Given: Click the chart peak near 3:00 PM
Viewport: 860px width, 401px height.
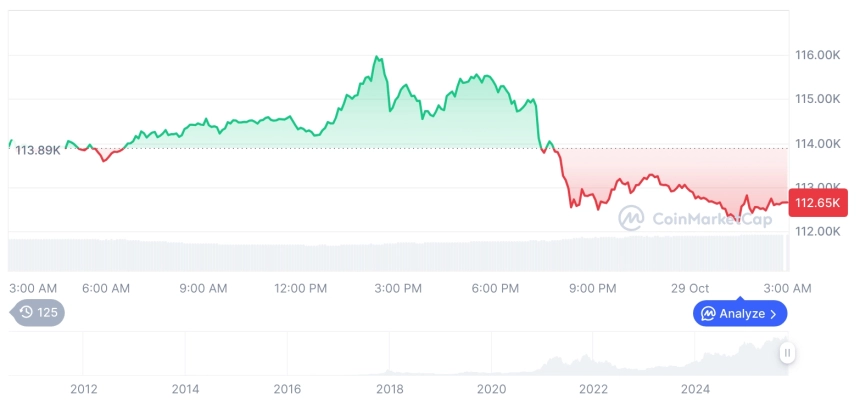Looking at the screenshot, I should coord(377,58).
